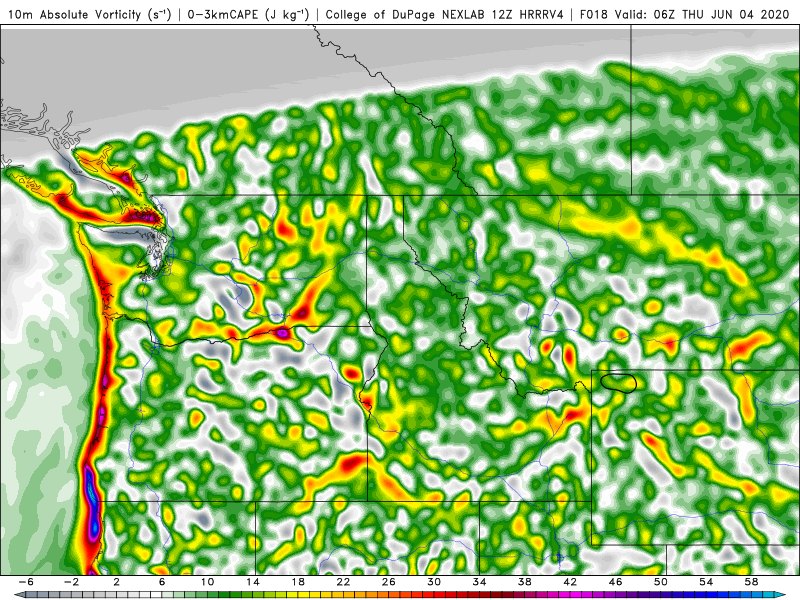
Task: Click the colorbar label "2"
Action: pos(117,582)
